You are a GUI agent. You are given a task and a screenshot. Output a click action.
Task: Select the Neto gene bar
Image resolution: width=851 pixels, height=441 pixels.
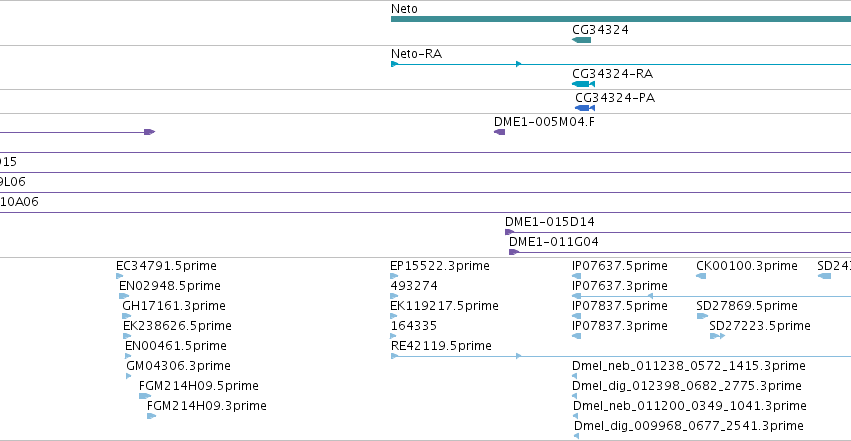[x=621, y=19]
